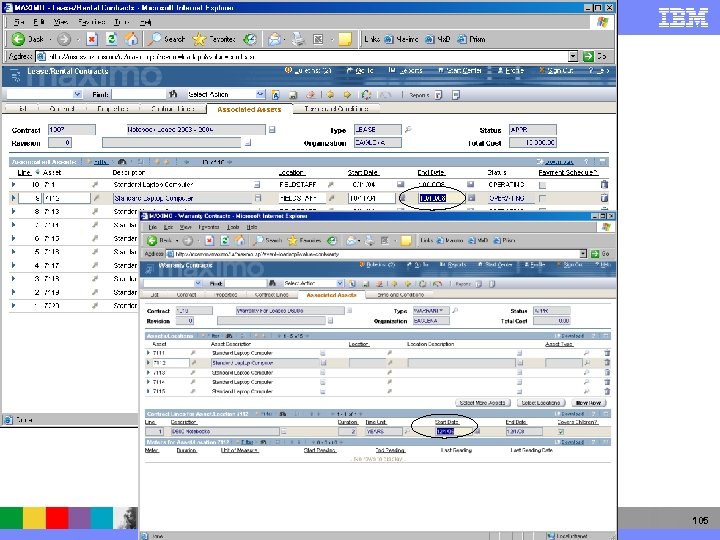Expand asset 7113 row in Warranty Contracts
Image resolution: width=720 pixels, height=540 pixels.
pyautogui.click(x=148, y=372)
